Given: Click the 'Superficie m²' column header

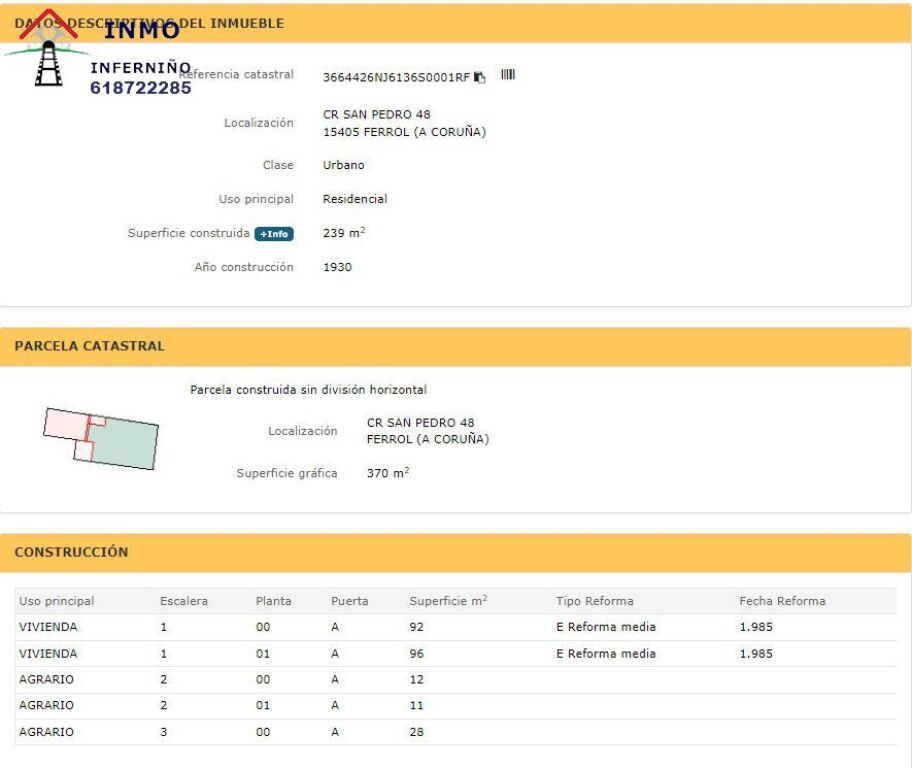Looking at the screenshot, I should [448, 601].
